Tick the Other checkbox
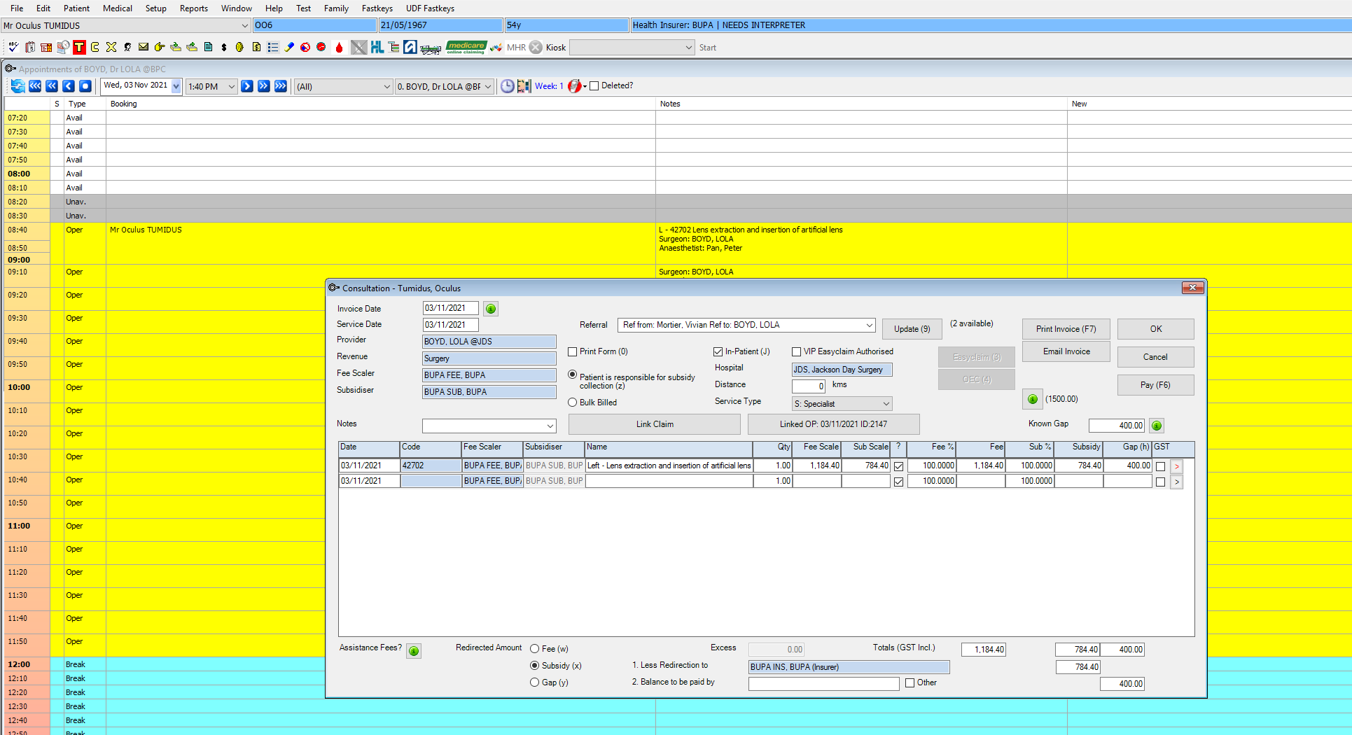This screenshot has height=735, width=1352. coord(909,683)
